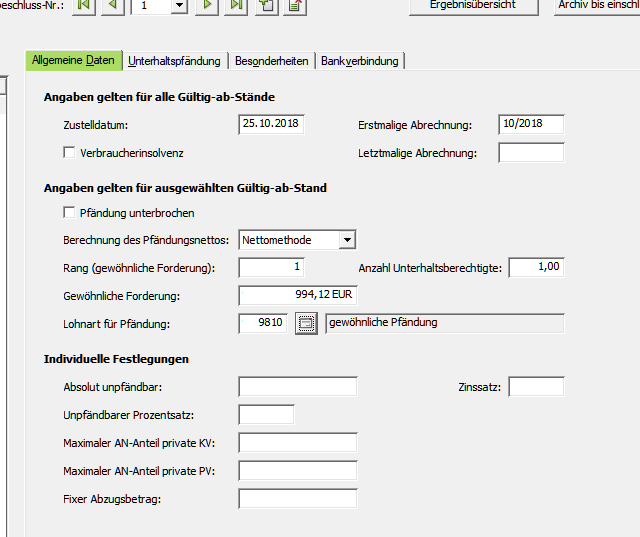Enable Verbraucherinsolvenz checkbox
The image size is (640, 537).
(x=69, y=153)
